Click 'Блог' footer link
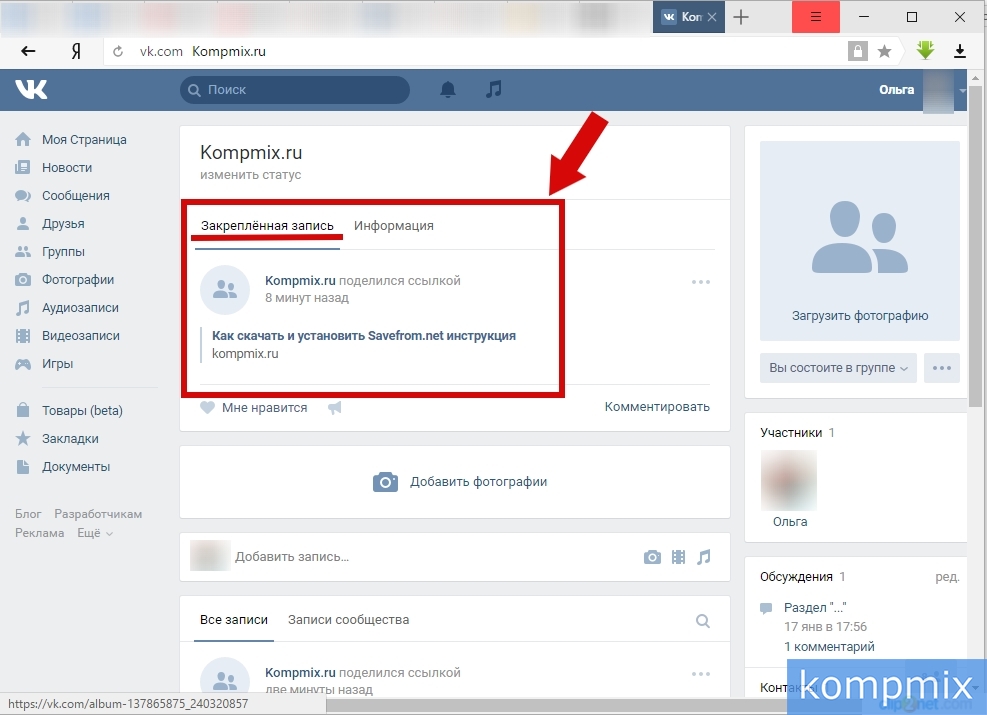Viewport: 987px width, 715px height. pos(28,514)
